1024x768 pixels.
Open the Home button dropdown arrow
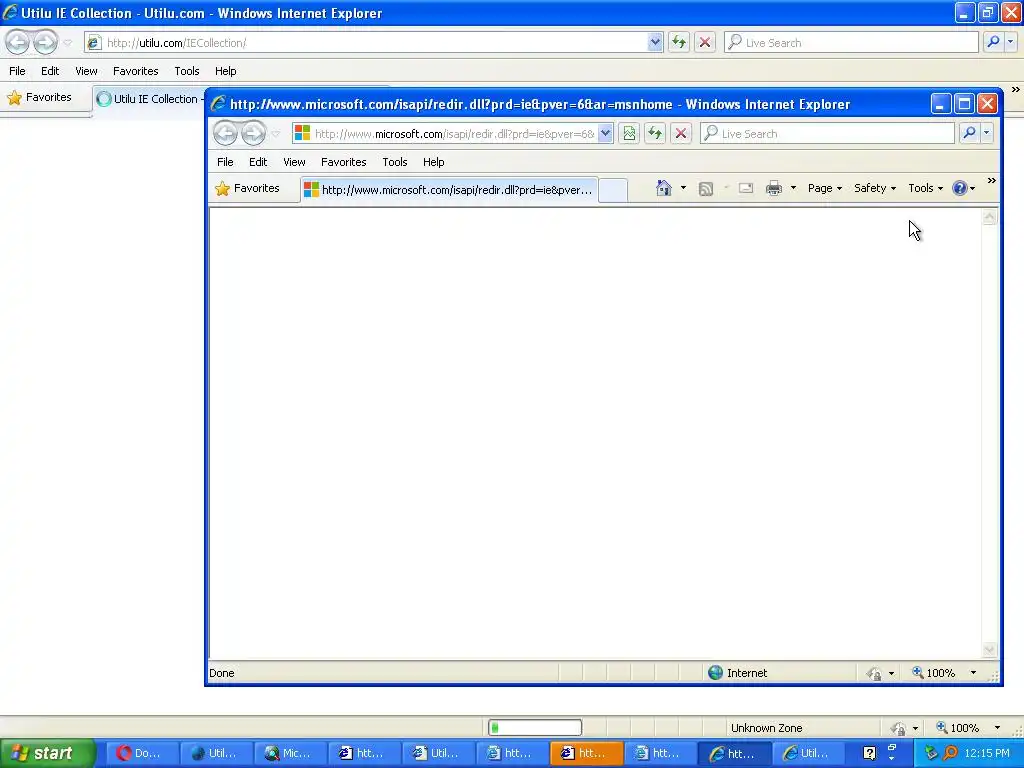click(683, 188)
